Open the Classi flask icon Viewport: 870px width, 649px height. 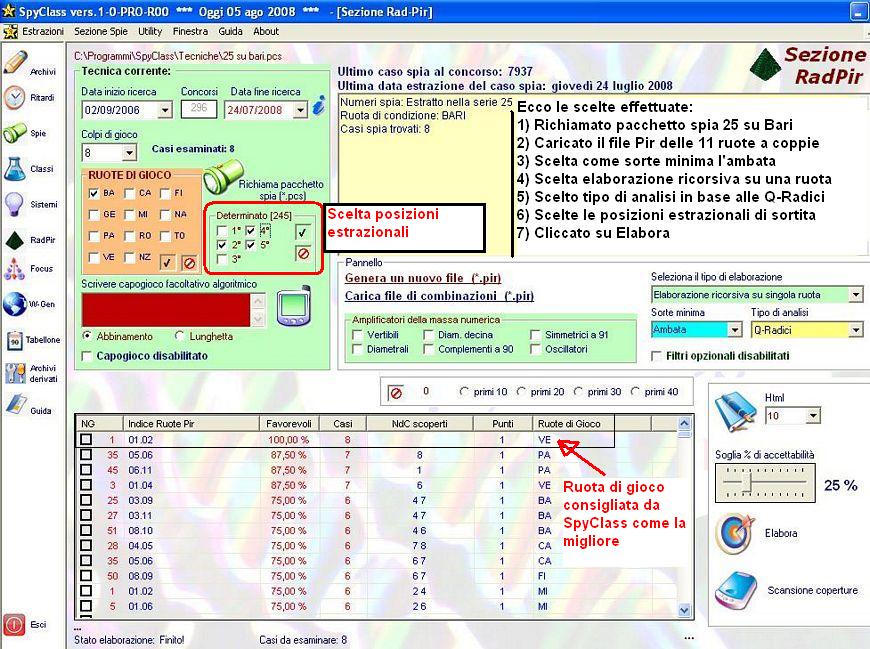(14, 169)
